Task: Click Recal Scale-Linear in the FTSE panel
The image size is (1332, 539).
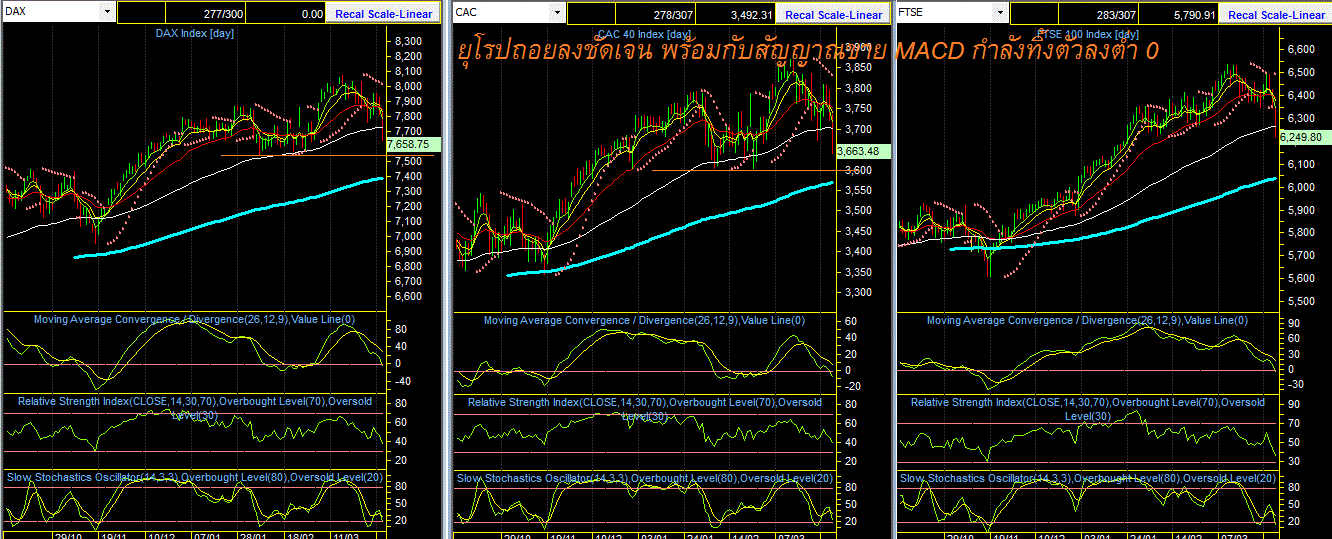Action: click(1276, 14)
